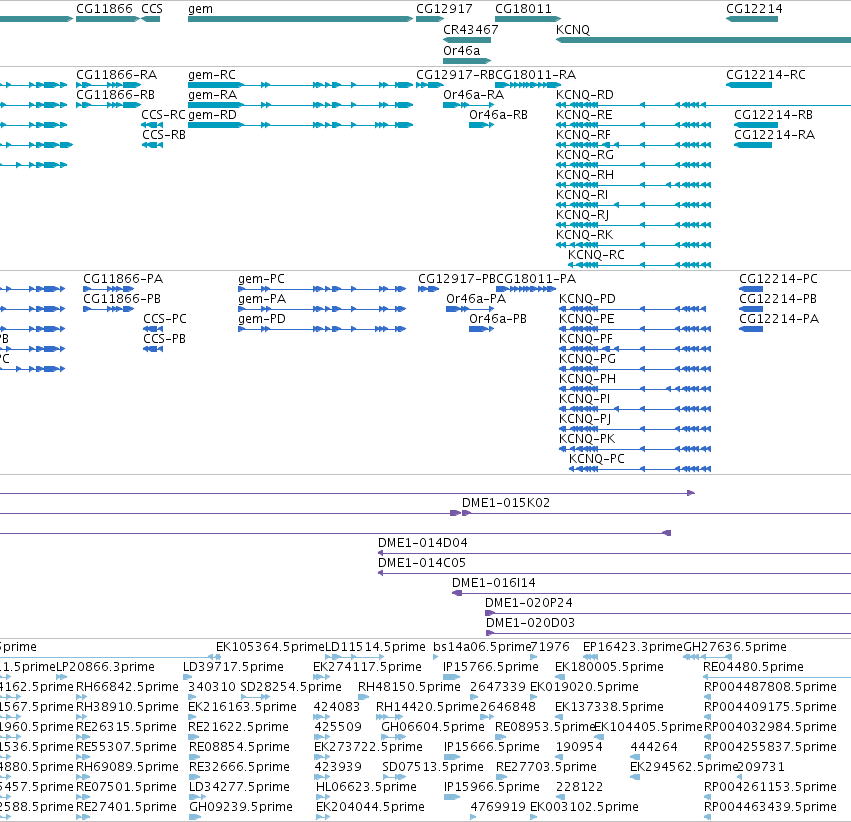Select transcript CG11866-RA
Viewport: 851px width, 822px height.
tap(116, 74)
